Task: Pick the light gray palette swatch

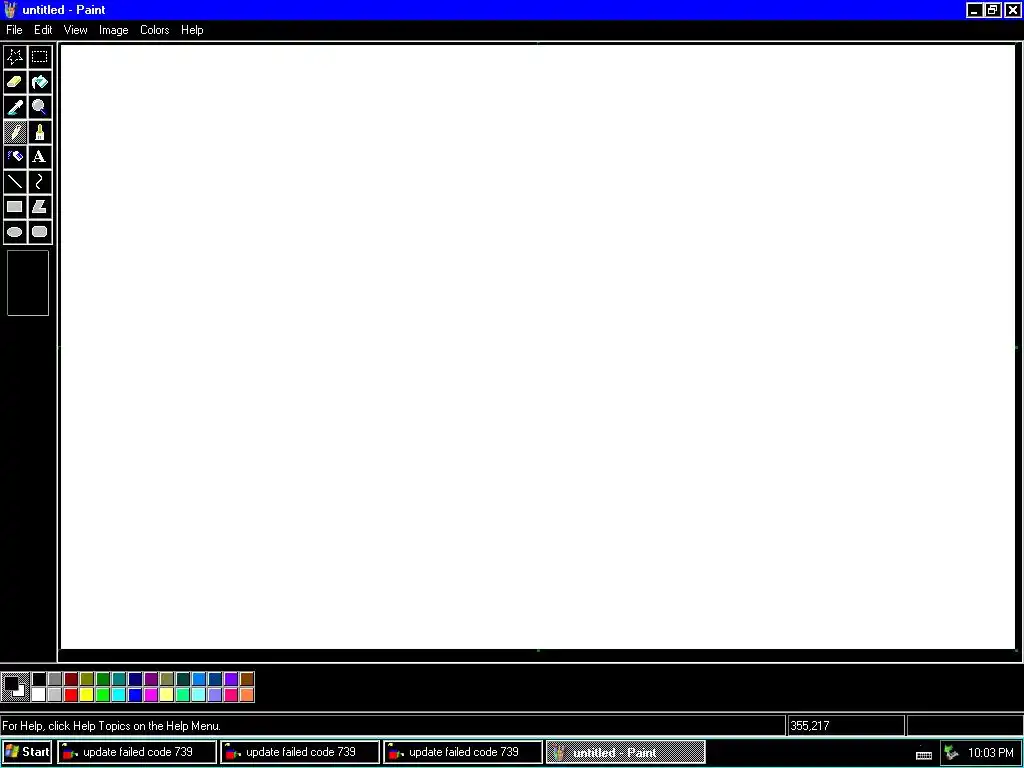Action: [x=55, y=695]
